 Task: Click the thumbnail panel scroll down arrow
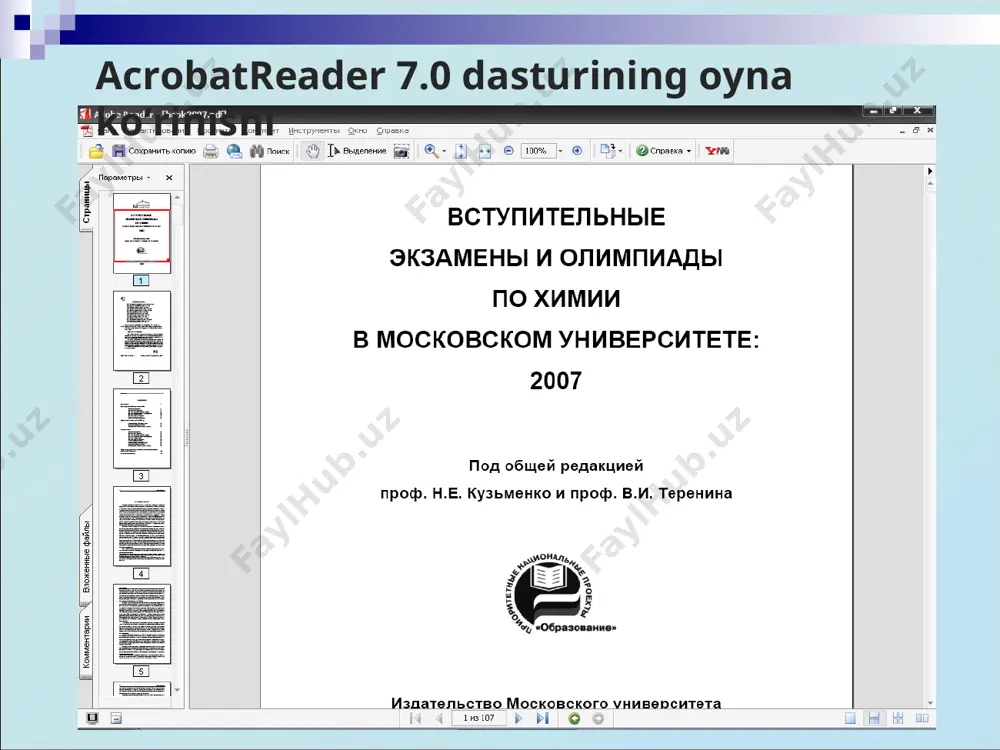177,690
